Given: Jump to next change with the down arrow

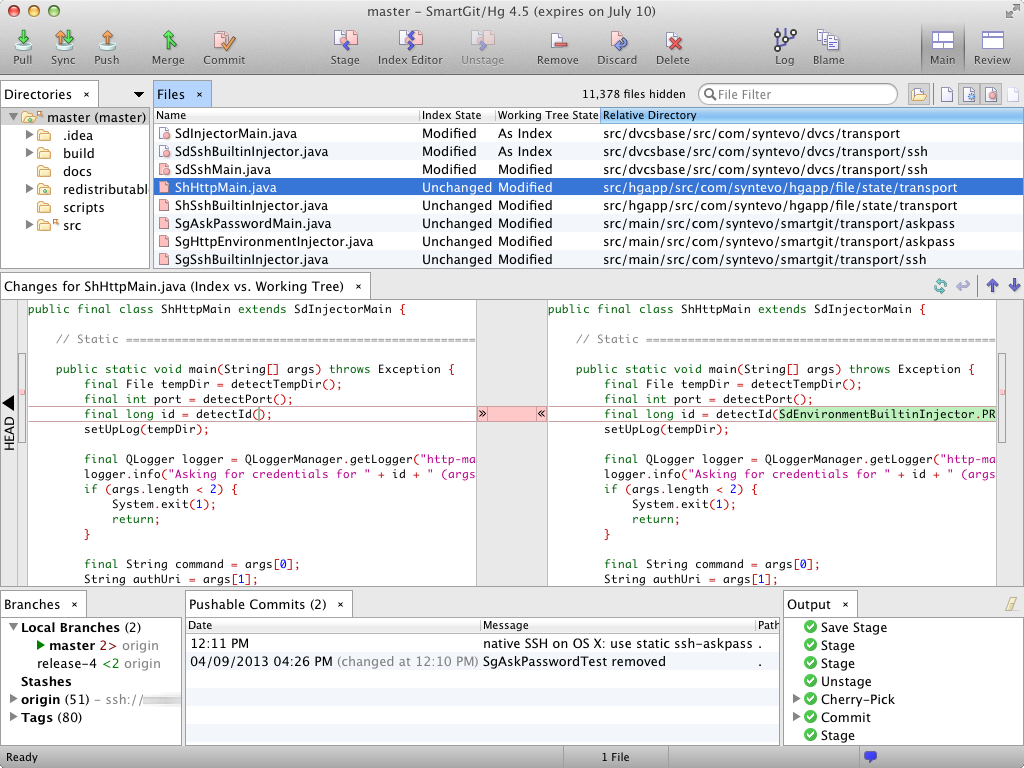Looking at the screenshot, I should pos(1014,285).
